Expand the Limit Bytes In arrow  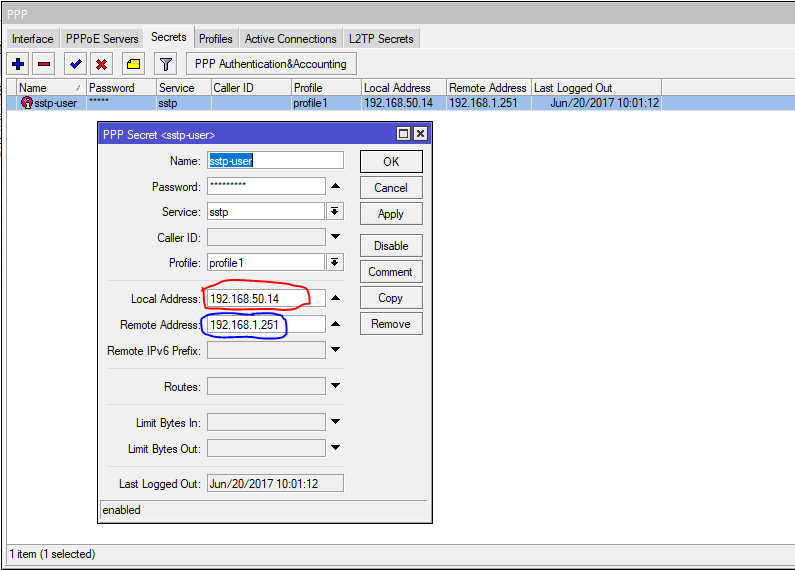[335, 423]
